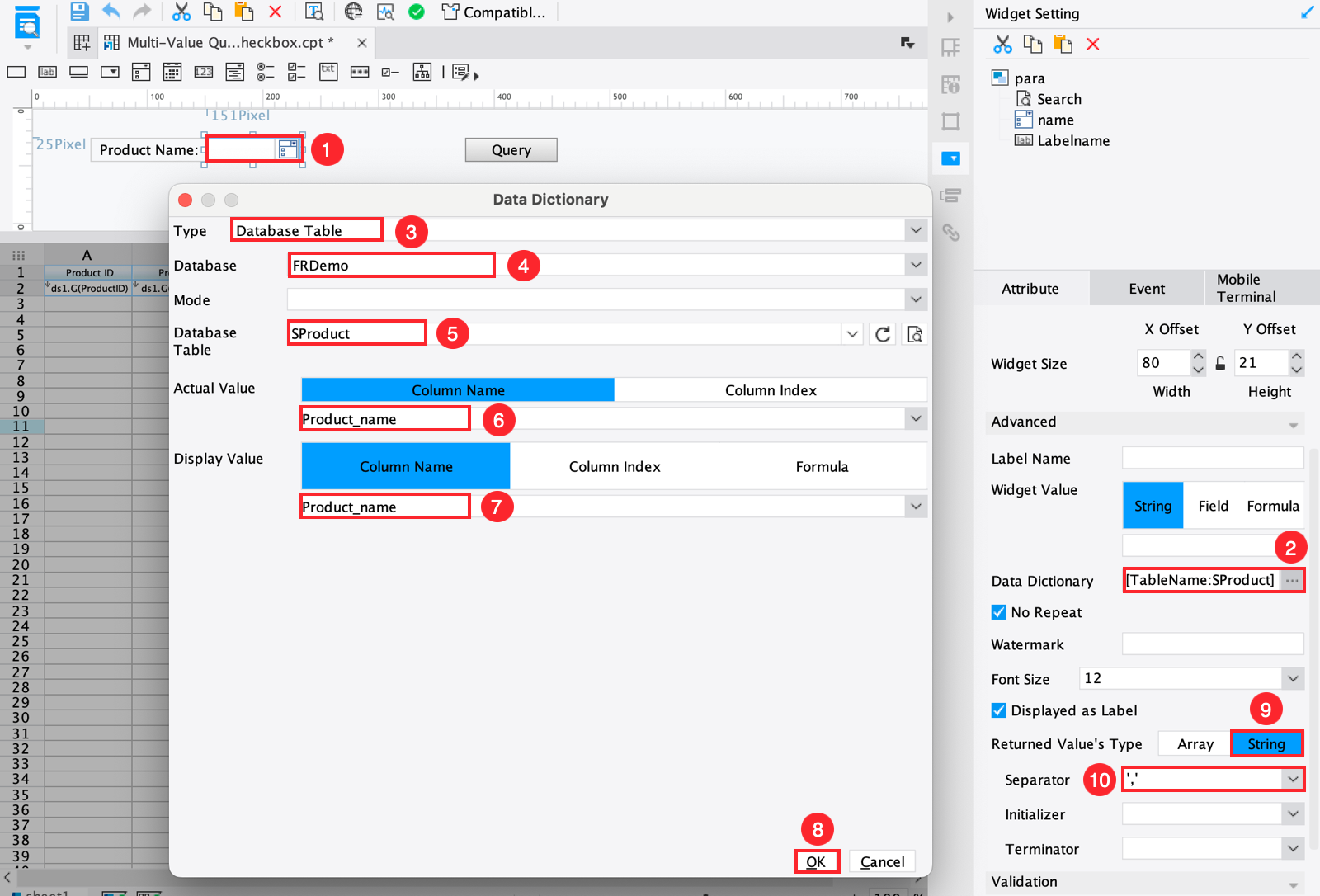Image resolution: width=1320 pixels, height=896 pixels.
Task: Open the Mobile Terminal tab
Action: coord(1245,288)
